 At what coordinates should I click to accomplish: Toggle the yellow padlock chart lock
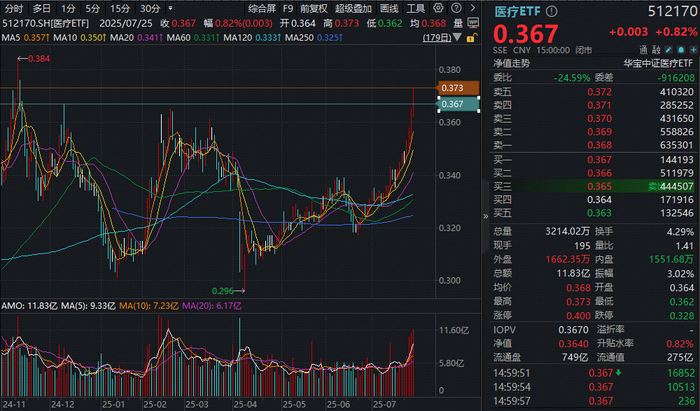471,38
